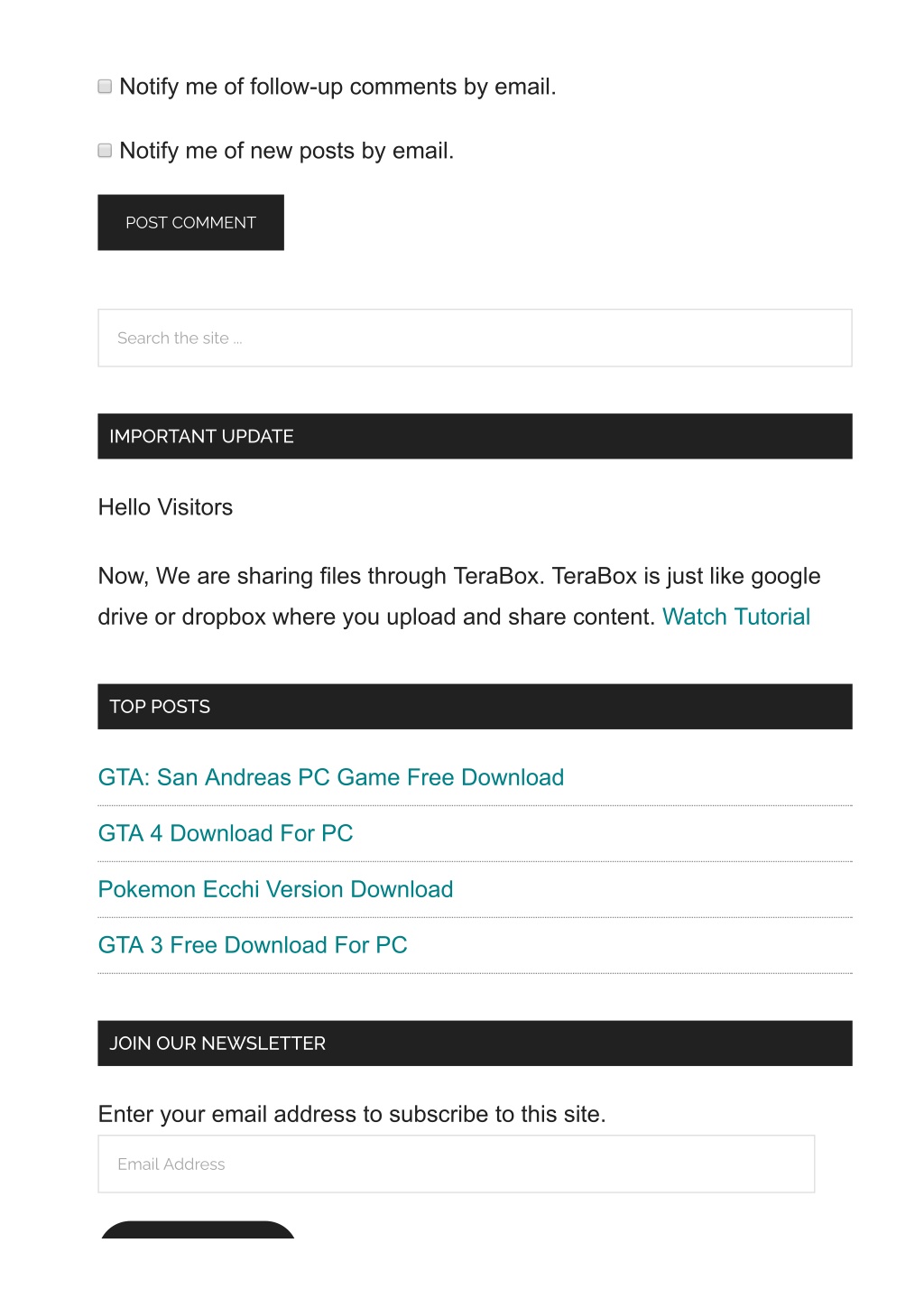
Task: Click the partially visible dark subscribe button
Action: (198, 1230)
